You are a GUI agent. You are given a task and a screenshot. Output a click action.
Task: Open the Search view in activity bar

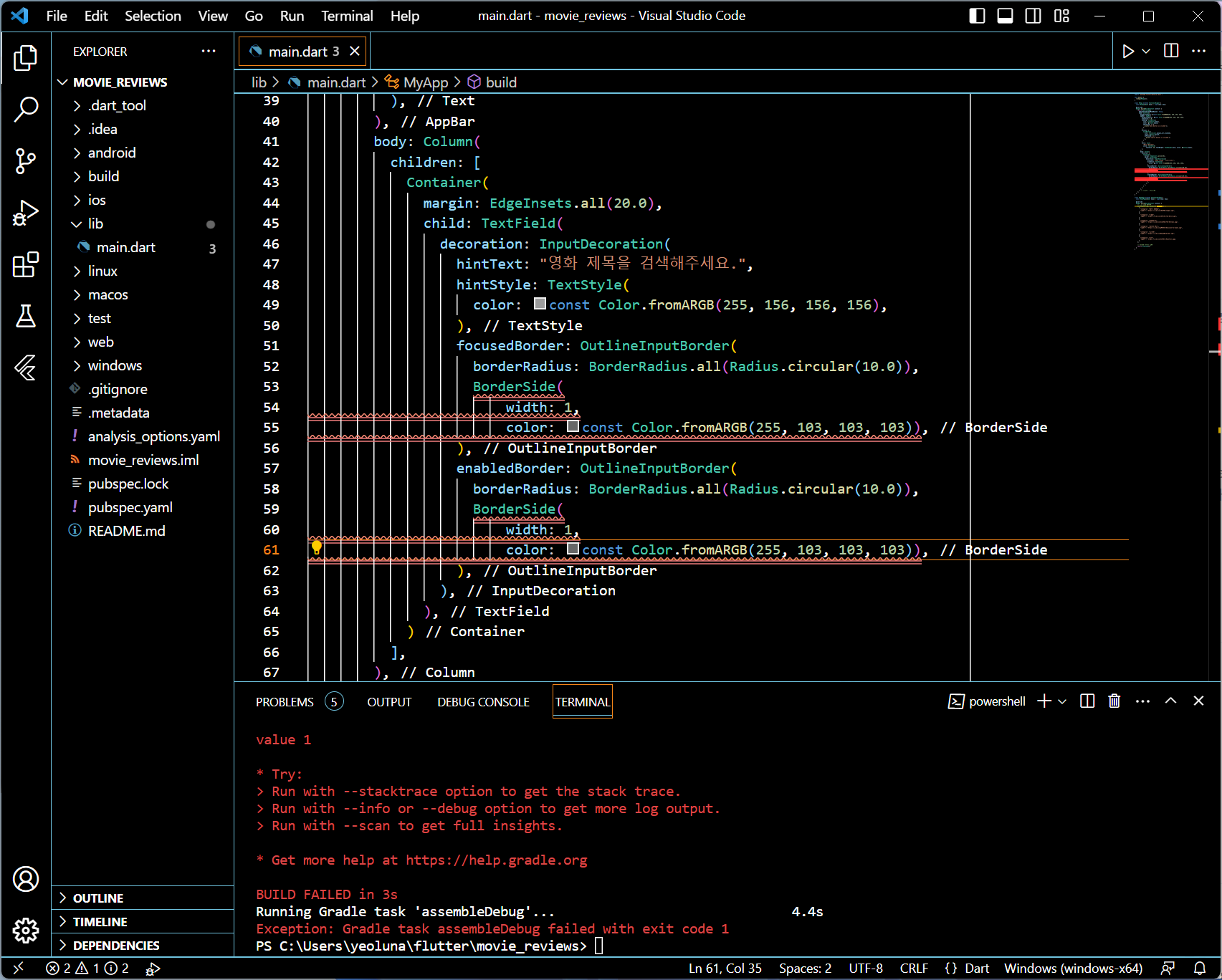click(26, 110)
